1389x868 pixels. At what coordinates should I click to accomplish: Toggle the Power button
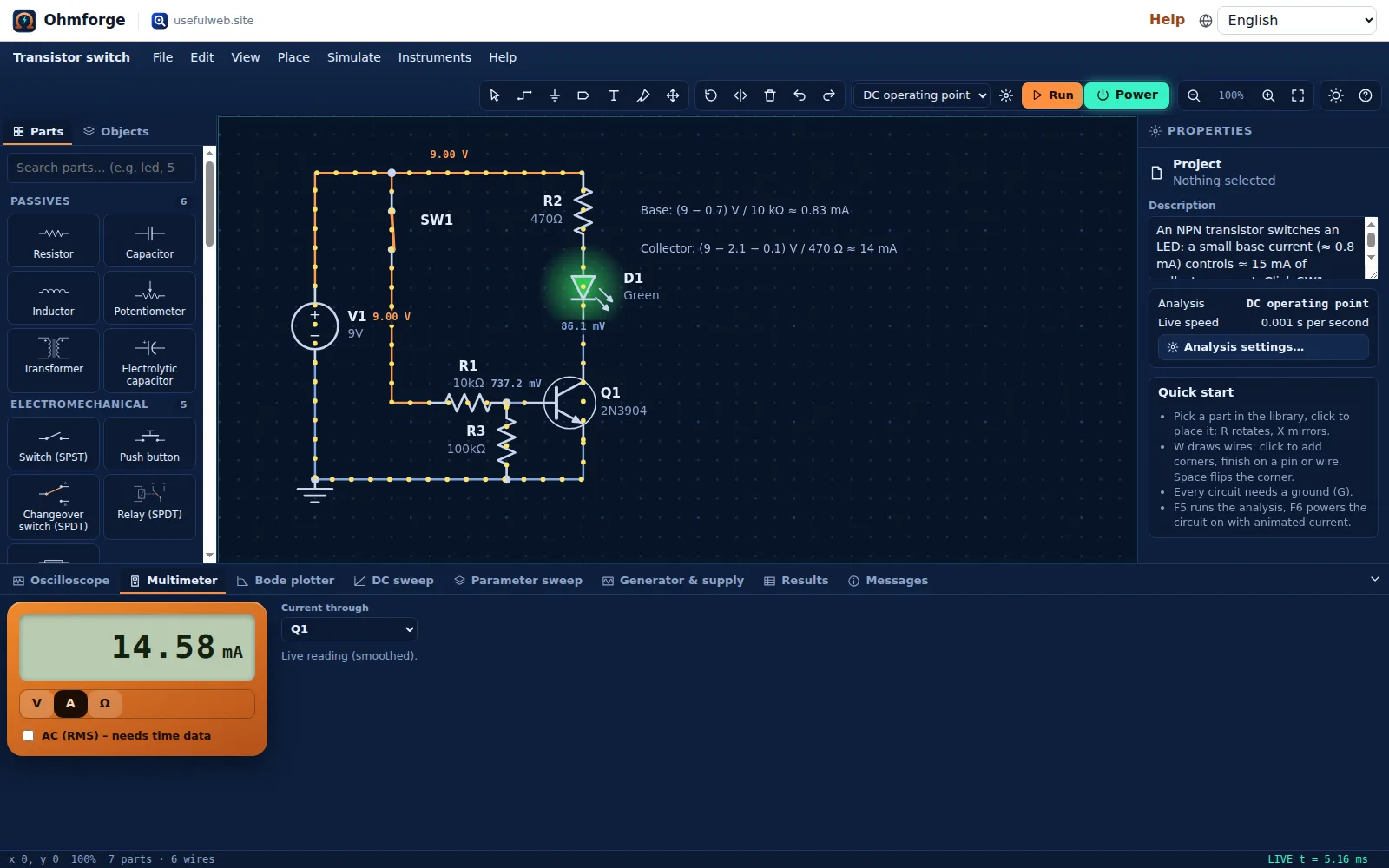click(1127, 95)
